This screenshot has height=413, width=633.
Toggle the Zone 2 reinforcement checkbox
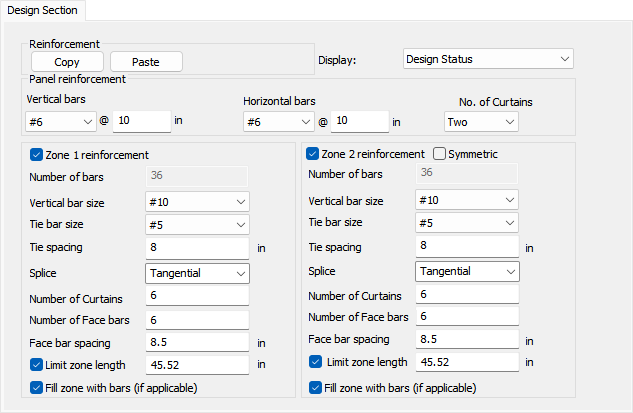click(311, 154)
